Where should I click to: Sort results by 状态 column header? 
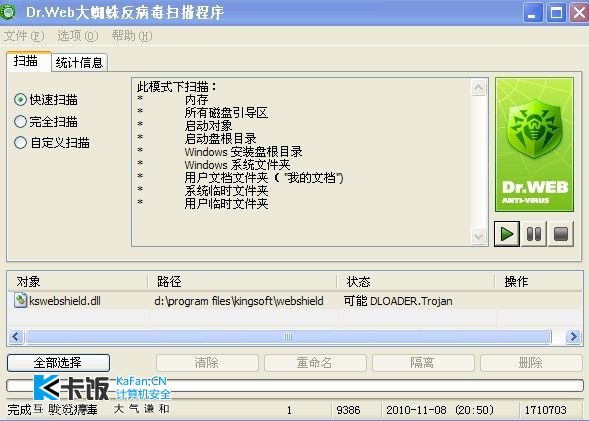coord(416,281)
